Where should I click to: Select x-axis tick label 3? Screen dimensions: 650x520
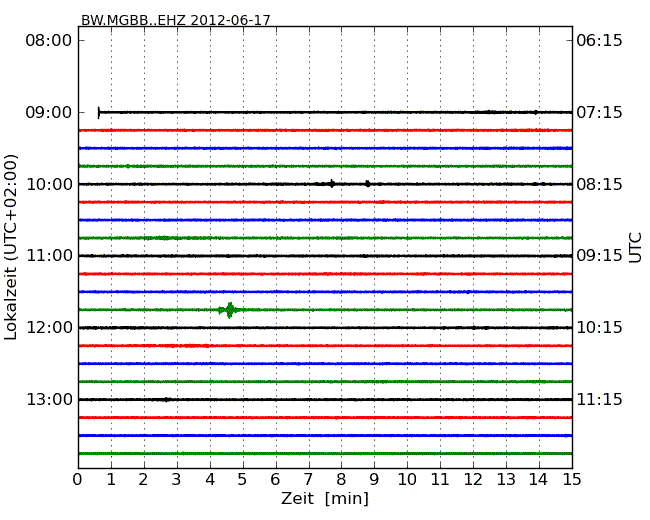[177, 480]
